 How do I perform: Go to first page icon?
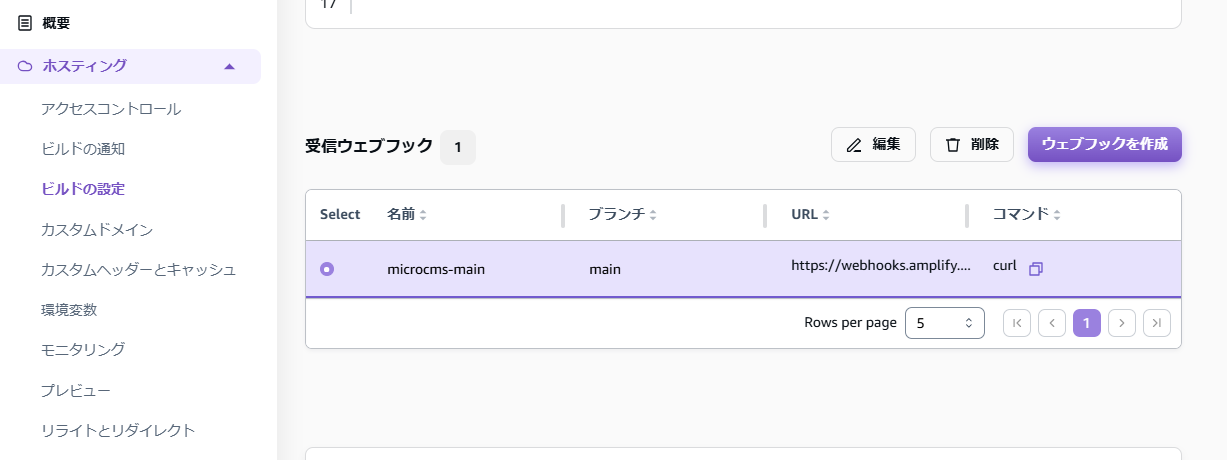click(1016, 323)
